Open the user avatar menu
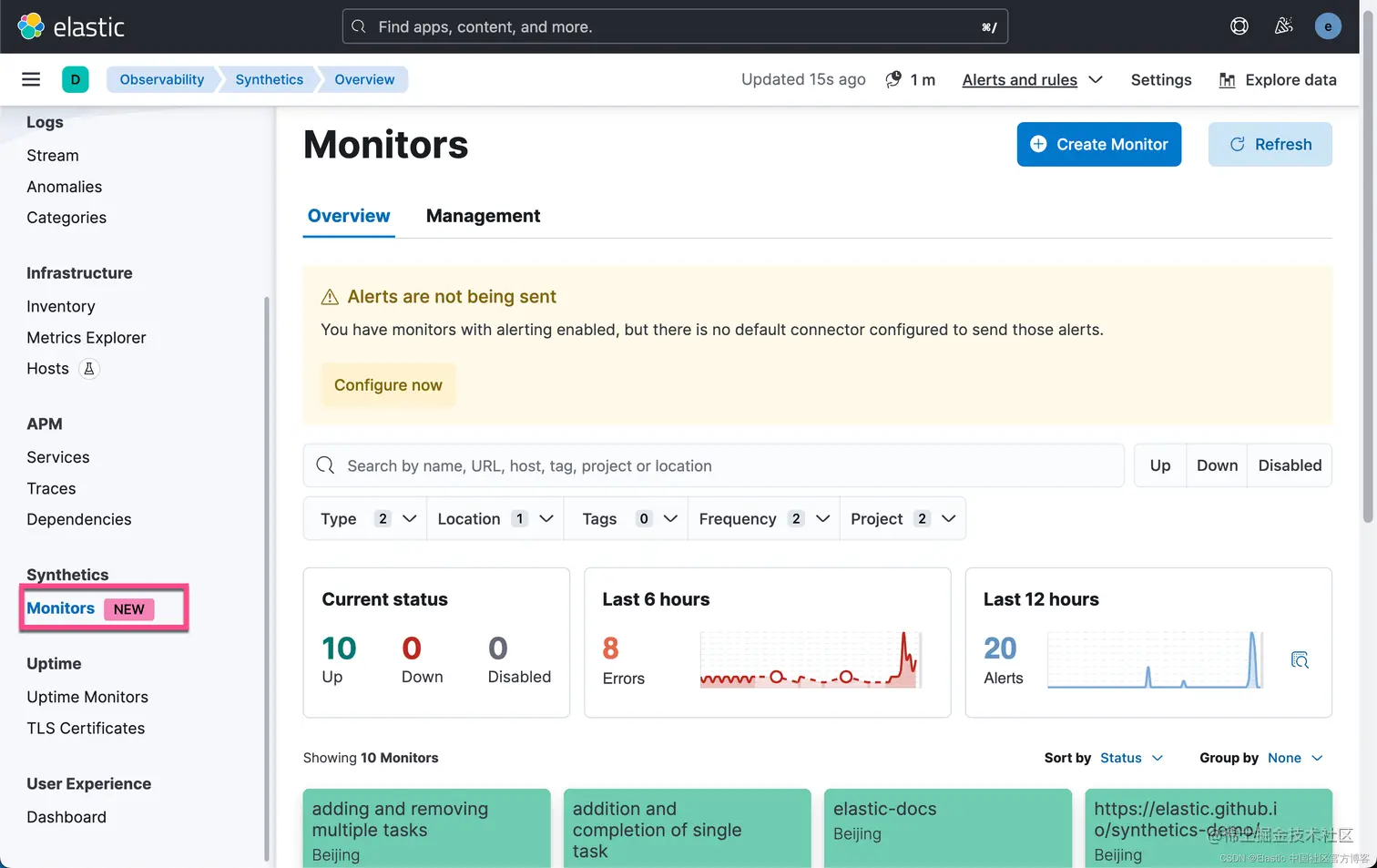 pyautogui.click(x=1328, y=26)
